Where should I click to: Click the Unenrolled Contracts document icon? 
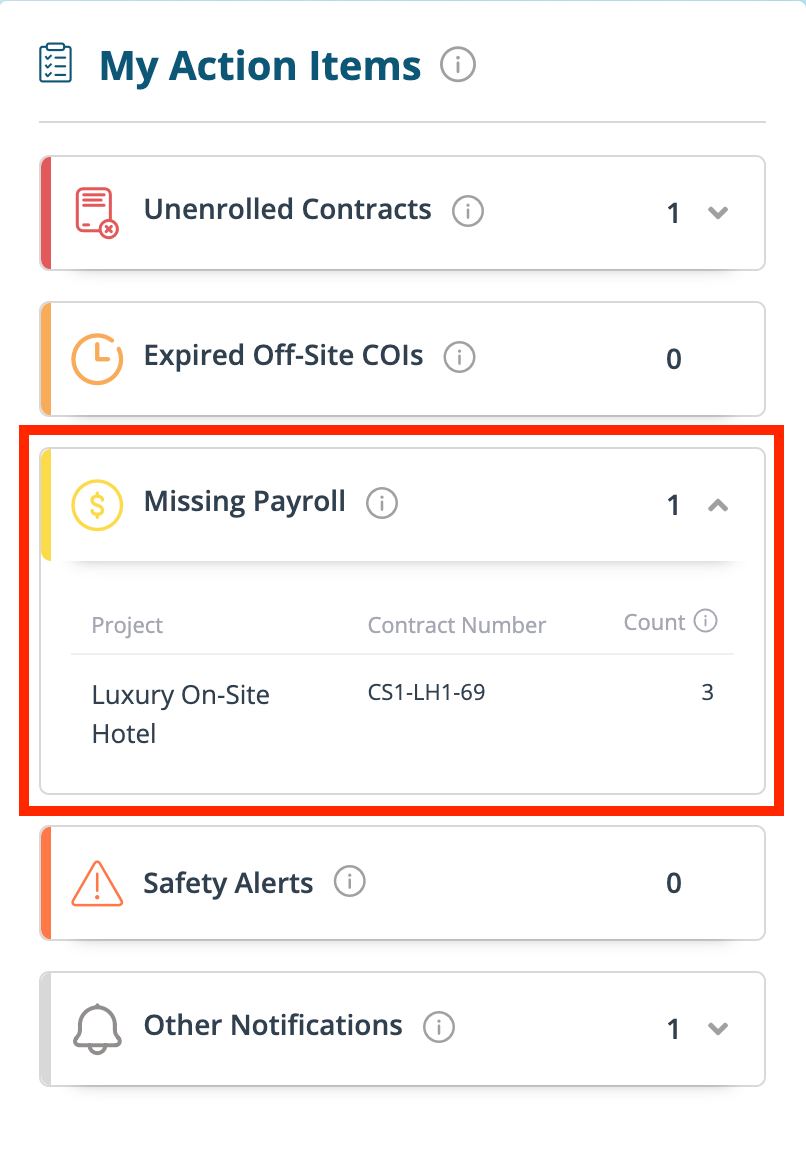pos(96,212)
